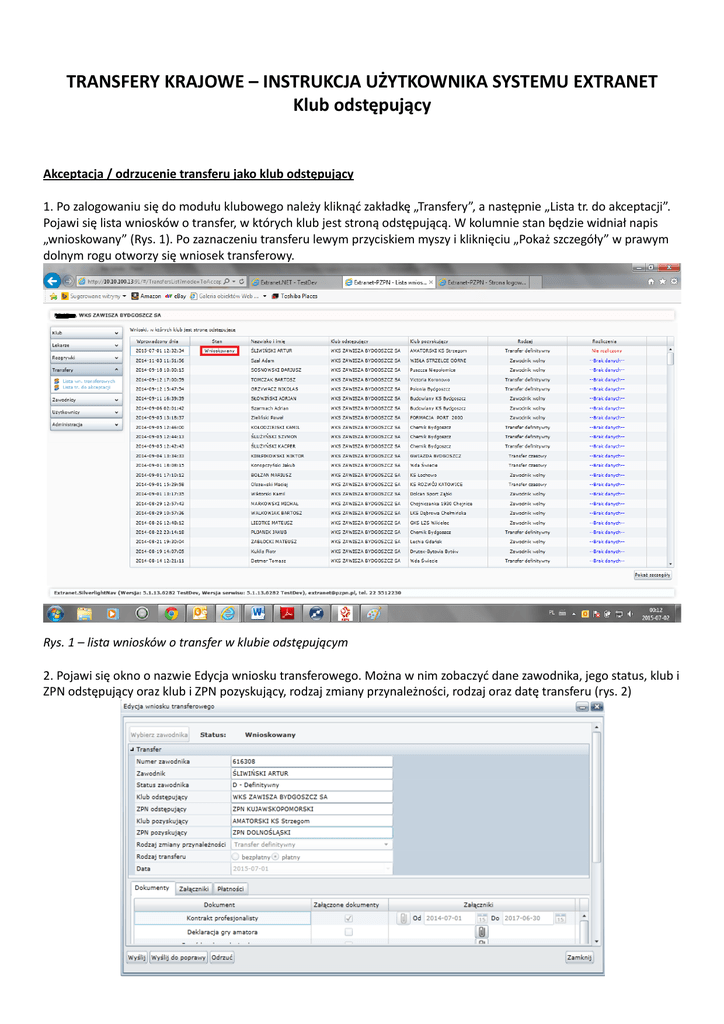Switch to the Płatności tab
This screenshot has width=724, height=1024.
(x=230, y=889)
